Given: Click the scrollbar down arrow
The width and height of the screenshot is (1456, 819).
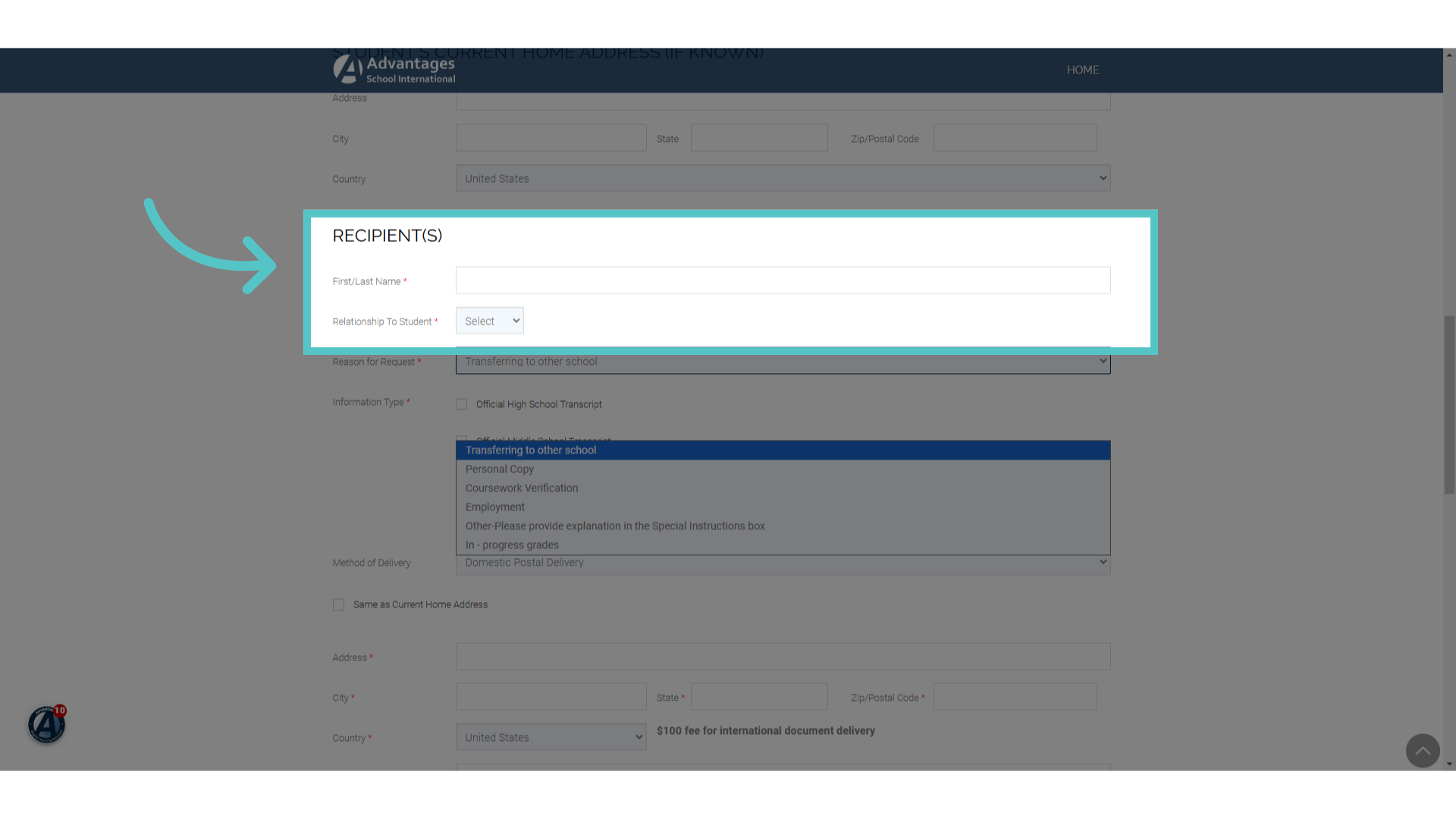Looking at the screenshot, I should 1449,764.
